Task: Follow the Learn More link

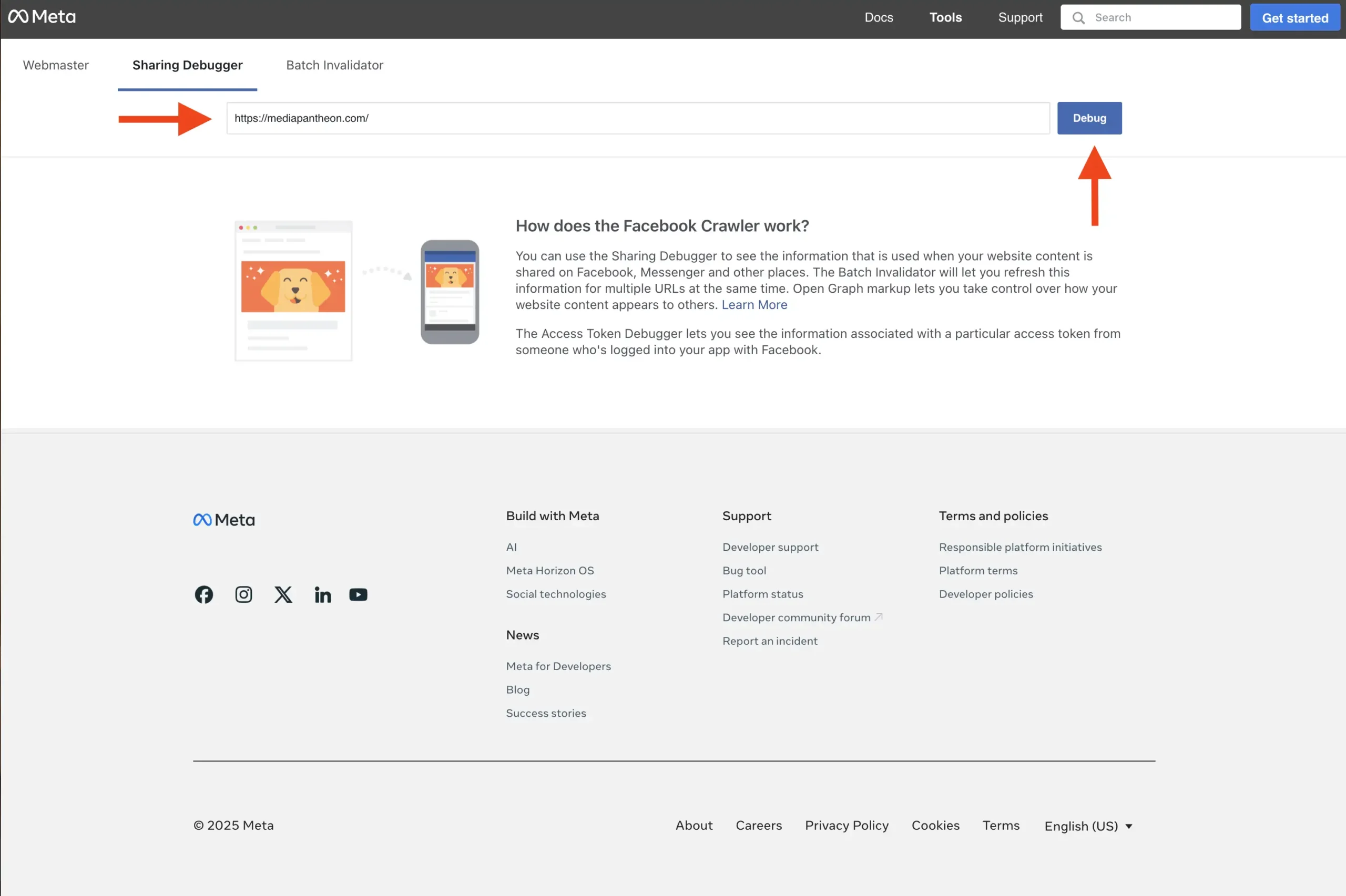Action: click(x=754, y=305)
